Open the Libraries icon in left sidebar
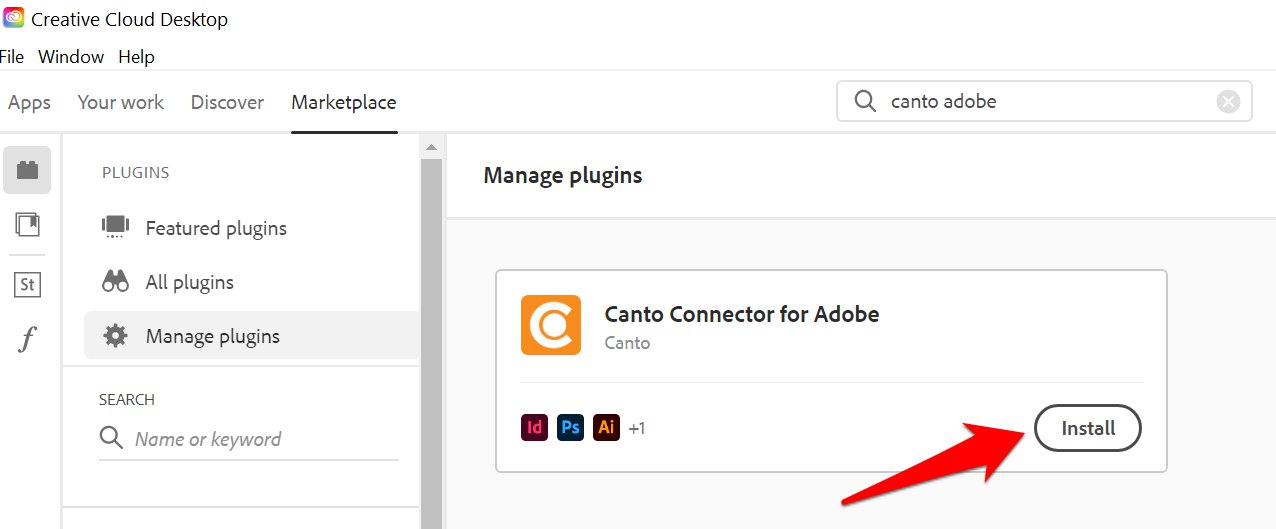 pyautogui.click(x=27, y=225)
